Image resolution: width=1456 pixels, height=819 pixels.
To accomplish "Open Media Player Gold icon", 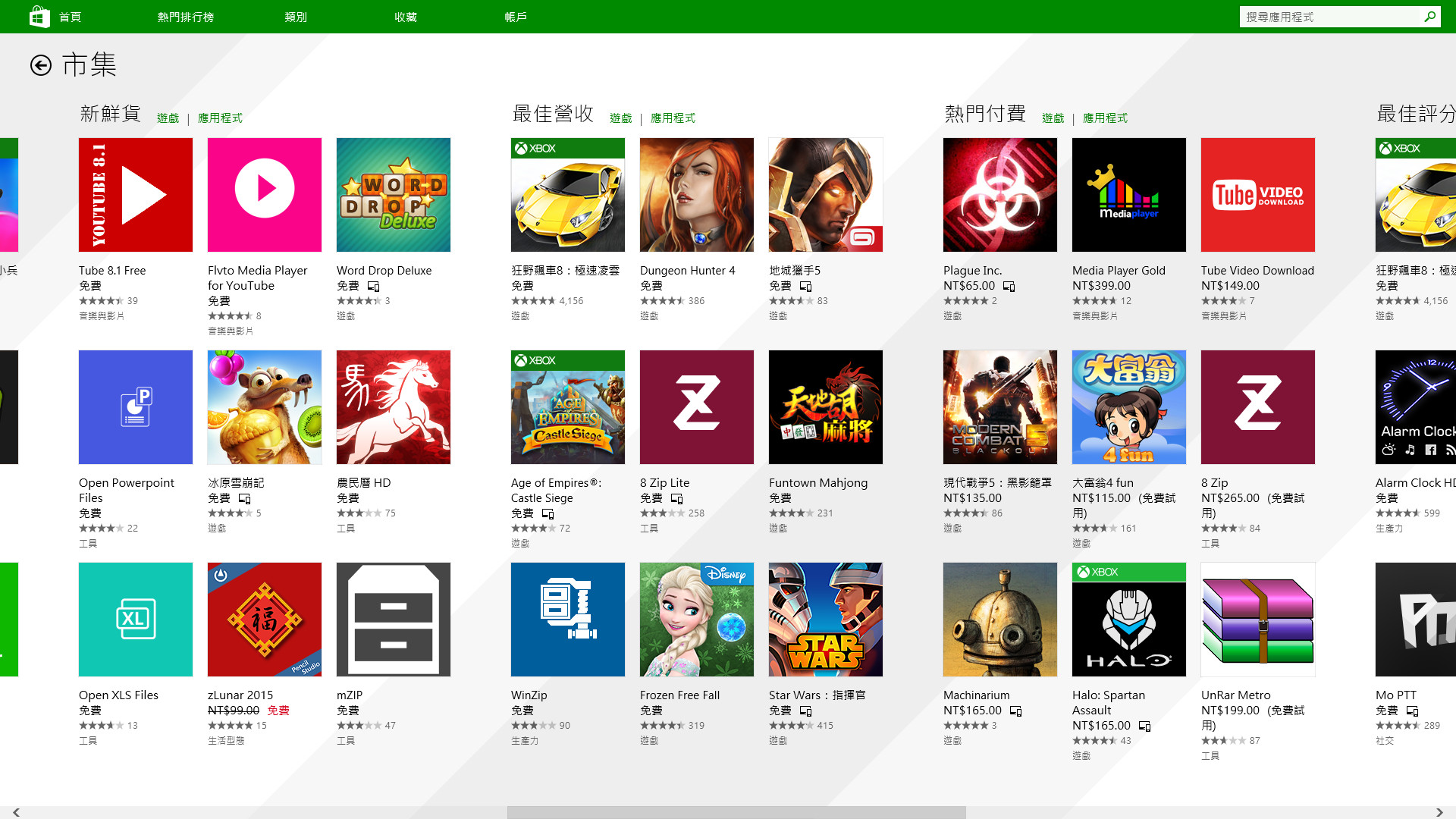I will pos(1129,195).
